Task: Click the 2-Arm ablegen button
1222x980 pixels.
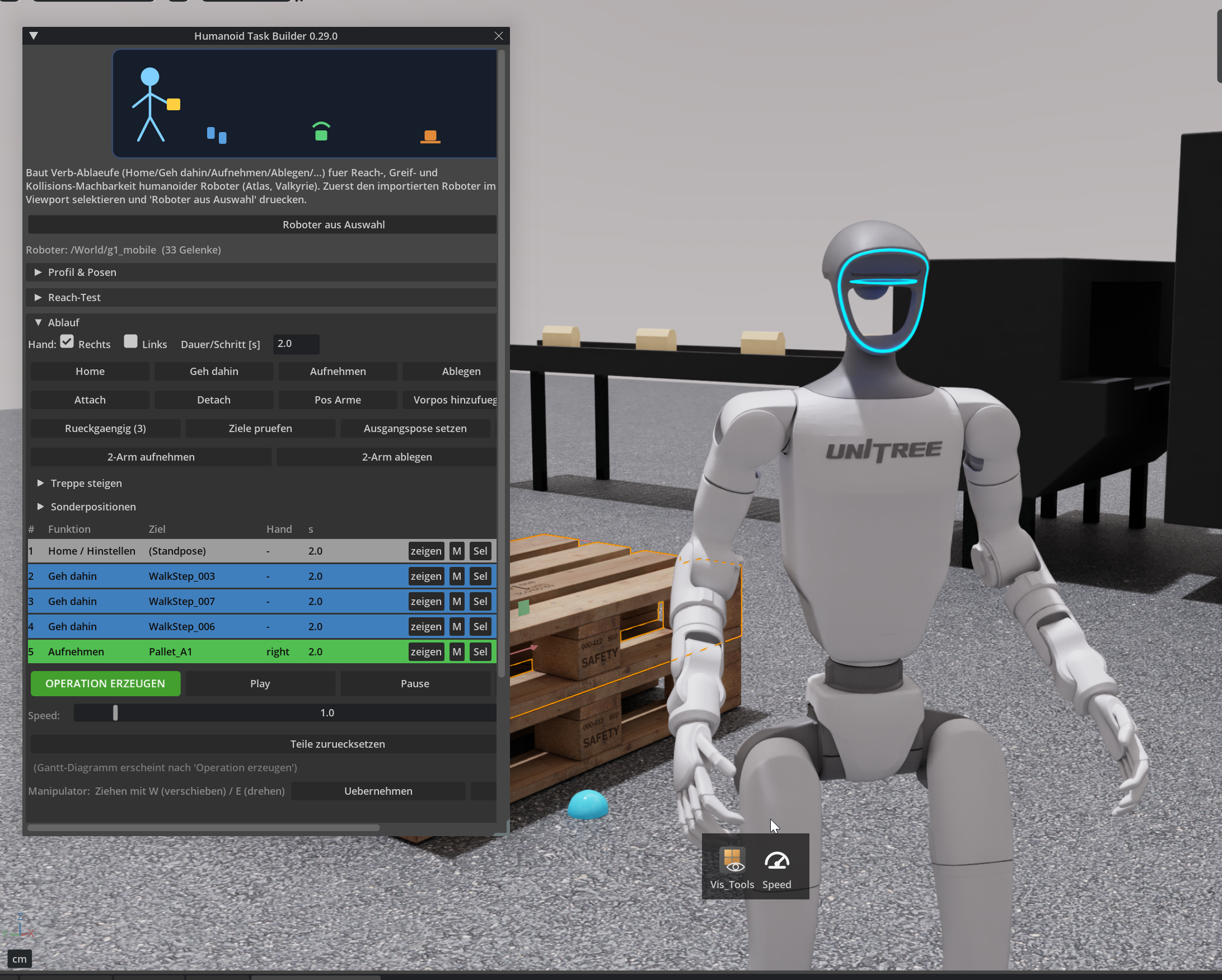Action: tap(387, 457)
